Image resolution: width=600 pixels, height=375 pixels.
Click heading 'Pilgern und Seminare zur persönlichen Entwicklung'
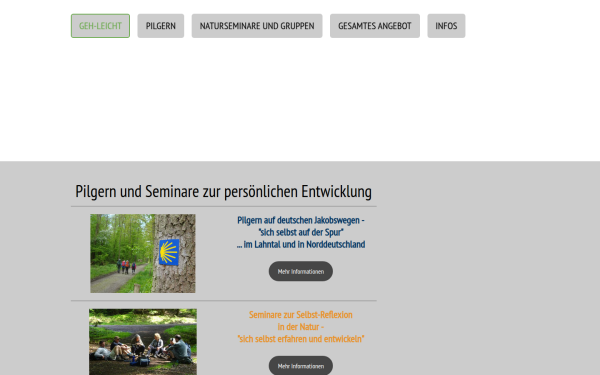(223, 191)
